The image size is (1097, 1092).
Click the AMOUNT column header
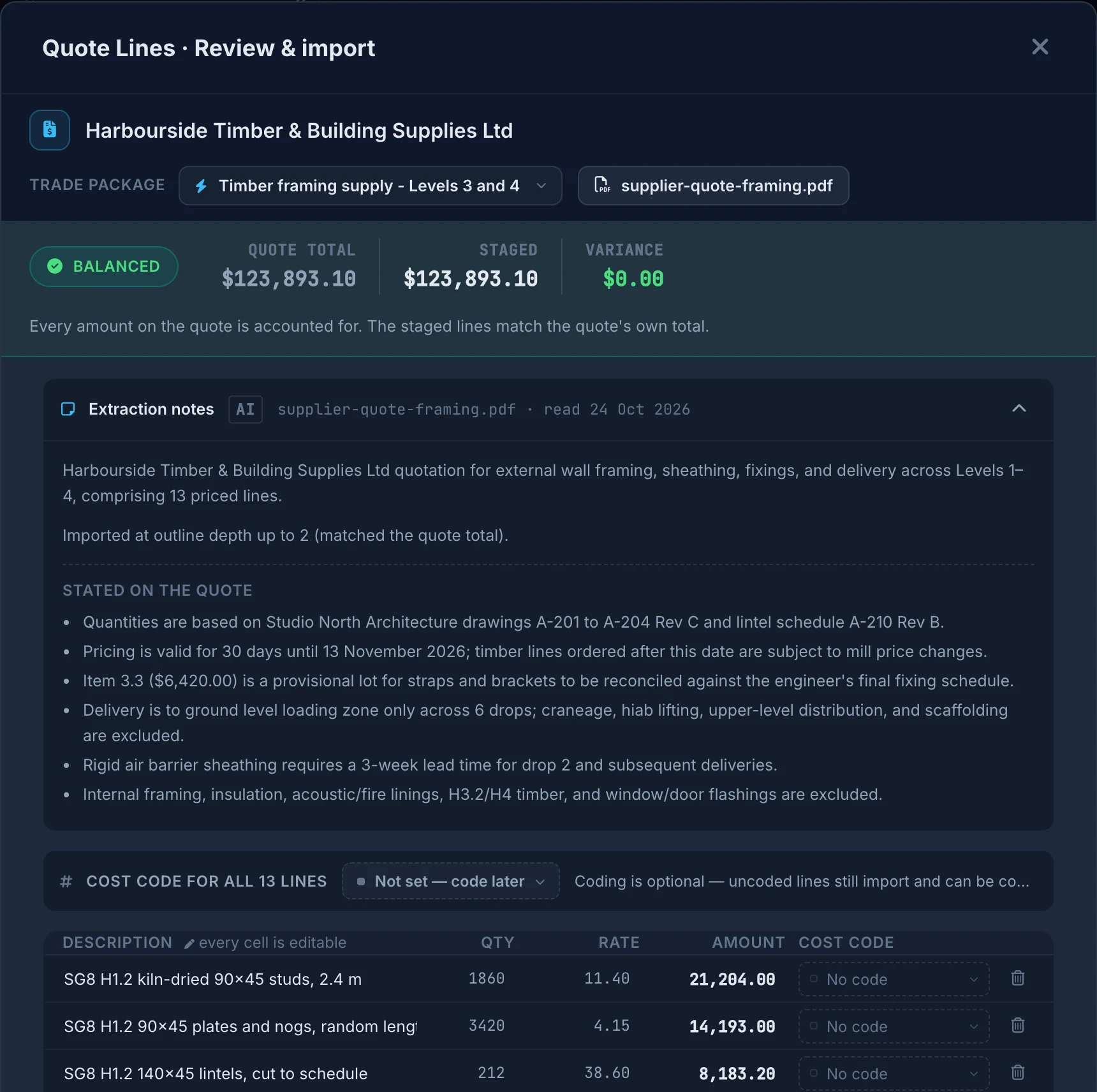pyautogui.click(x=749, y=943)
